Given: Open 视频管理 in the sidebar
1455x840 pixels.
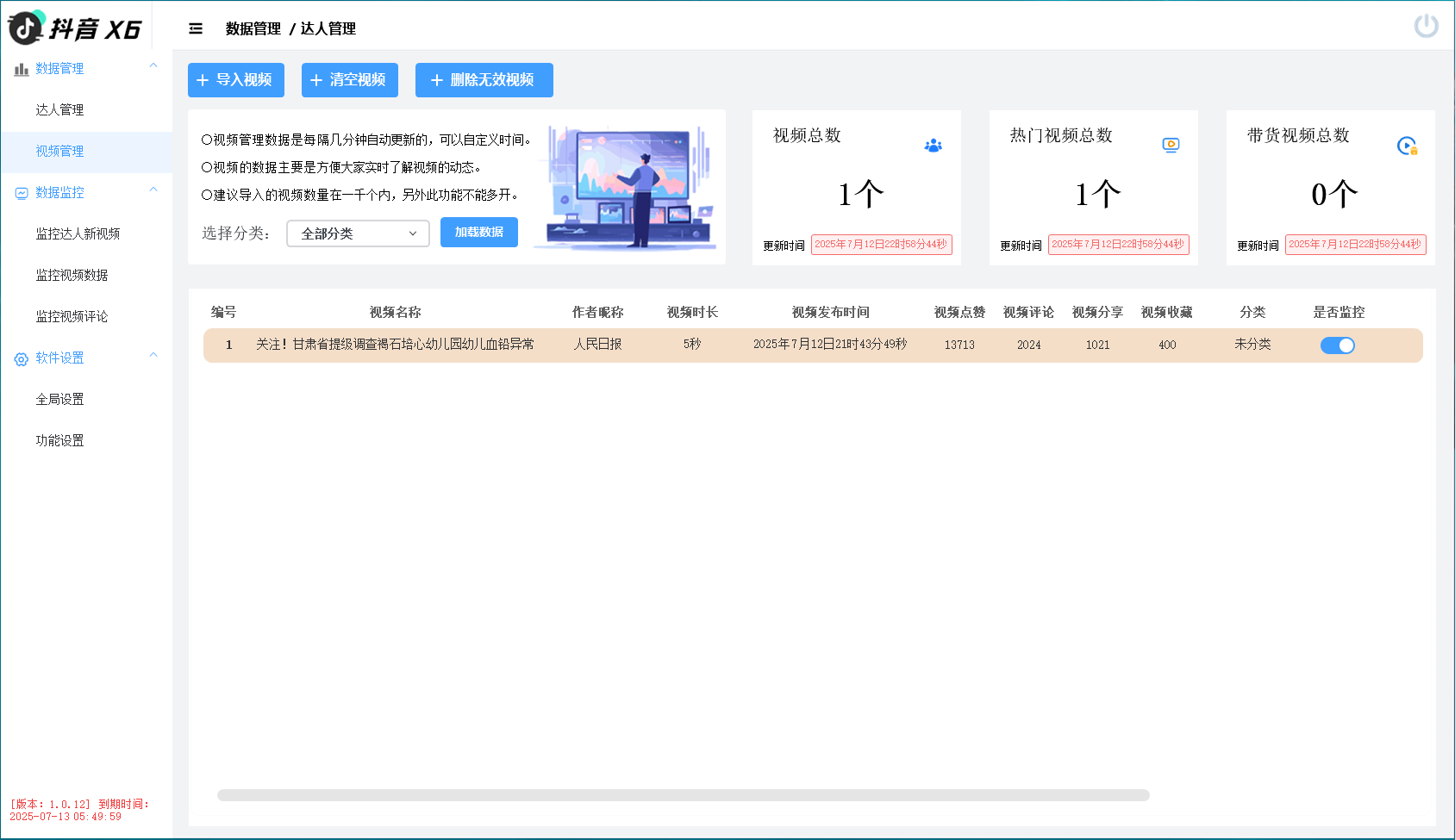Looking at the screenshot, I should [86, 152].
